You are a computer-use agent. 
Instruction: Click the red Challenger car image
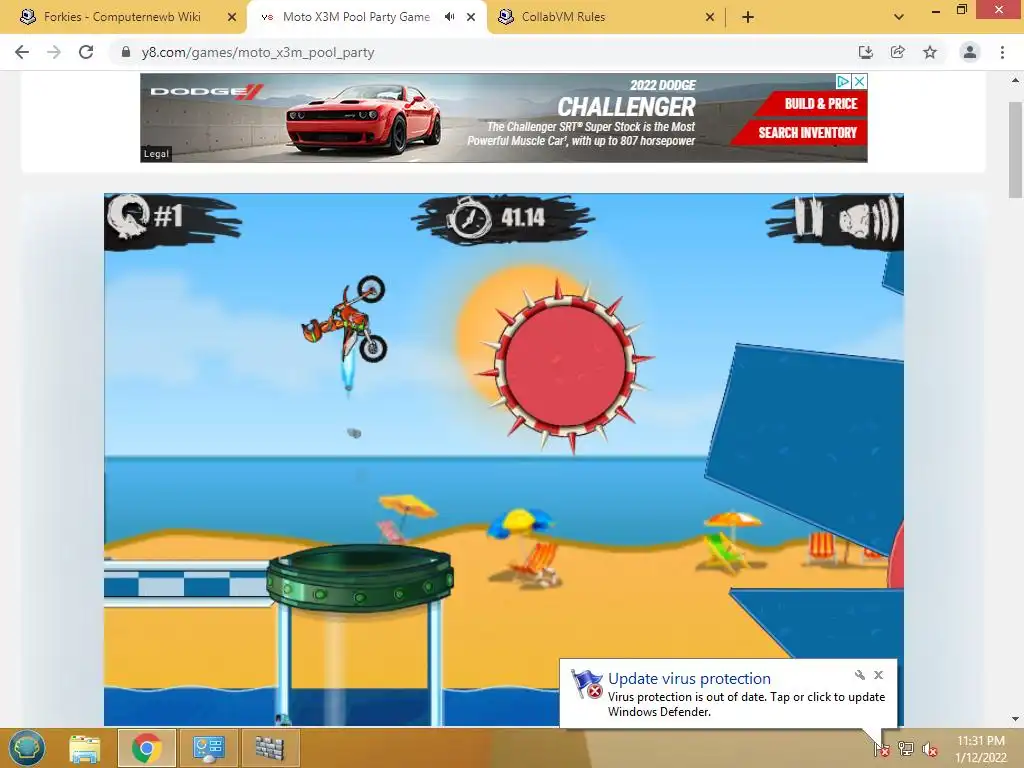click(x=363, y=118)
